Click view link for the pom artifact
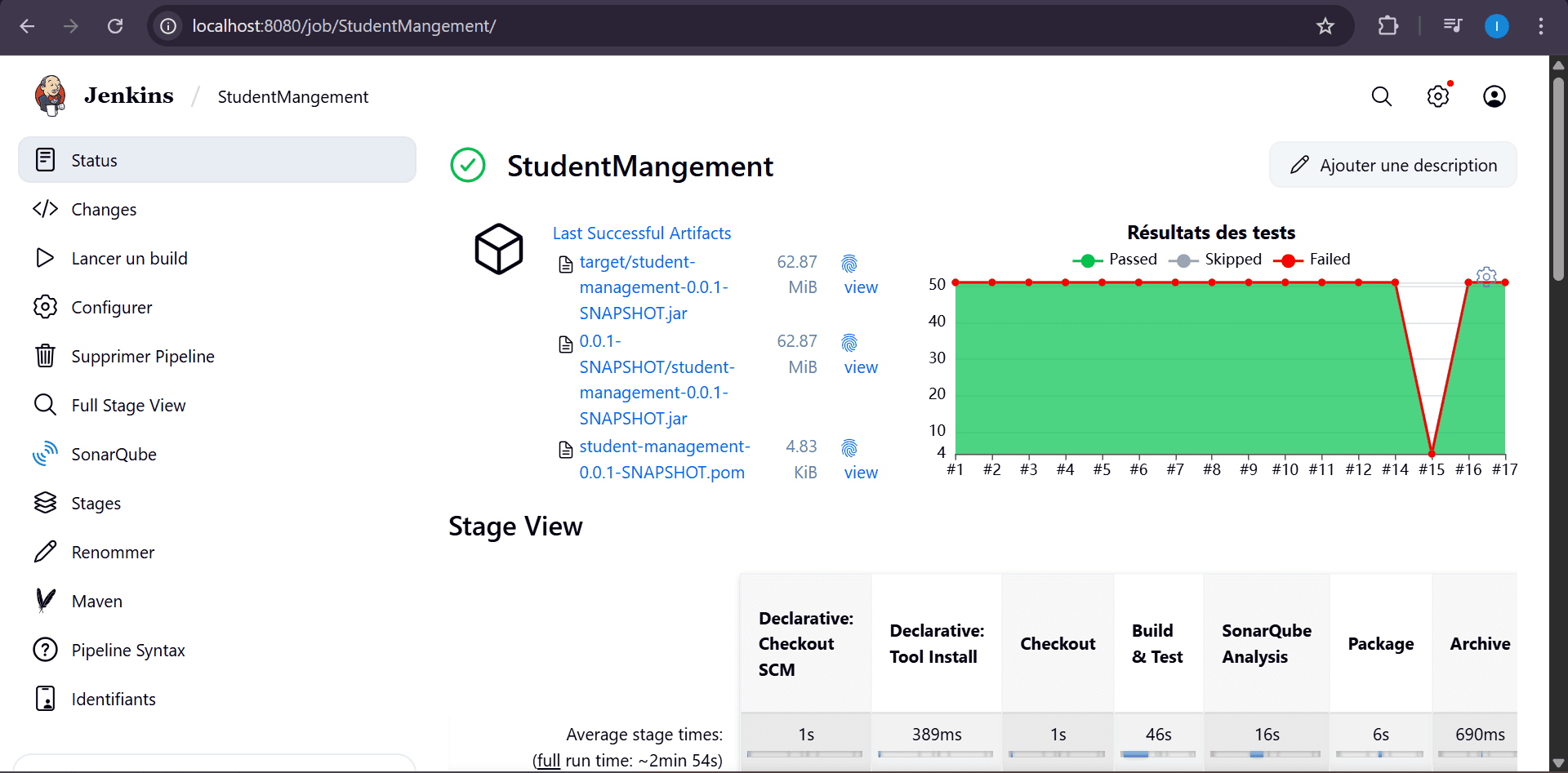Screen dimensions: 1568x773 click(861, 473)
